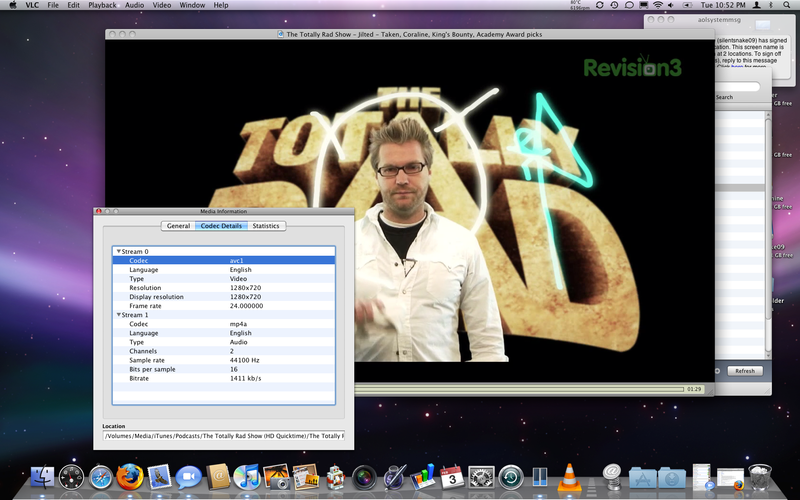
Task: Select the Frame rate 24.000000 row
Action: click(x=223, y=306)
